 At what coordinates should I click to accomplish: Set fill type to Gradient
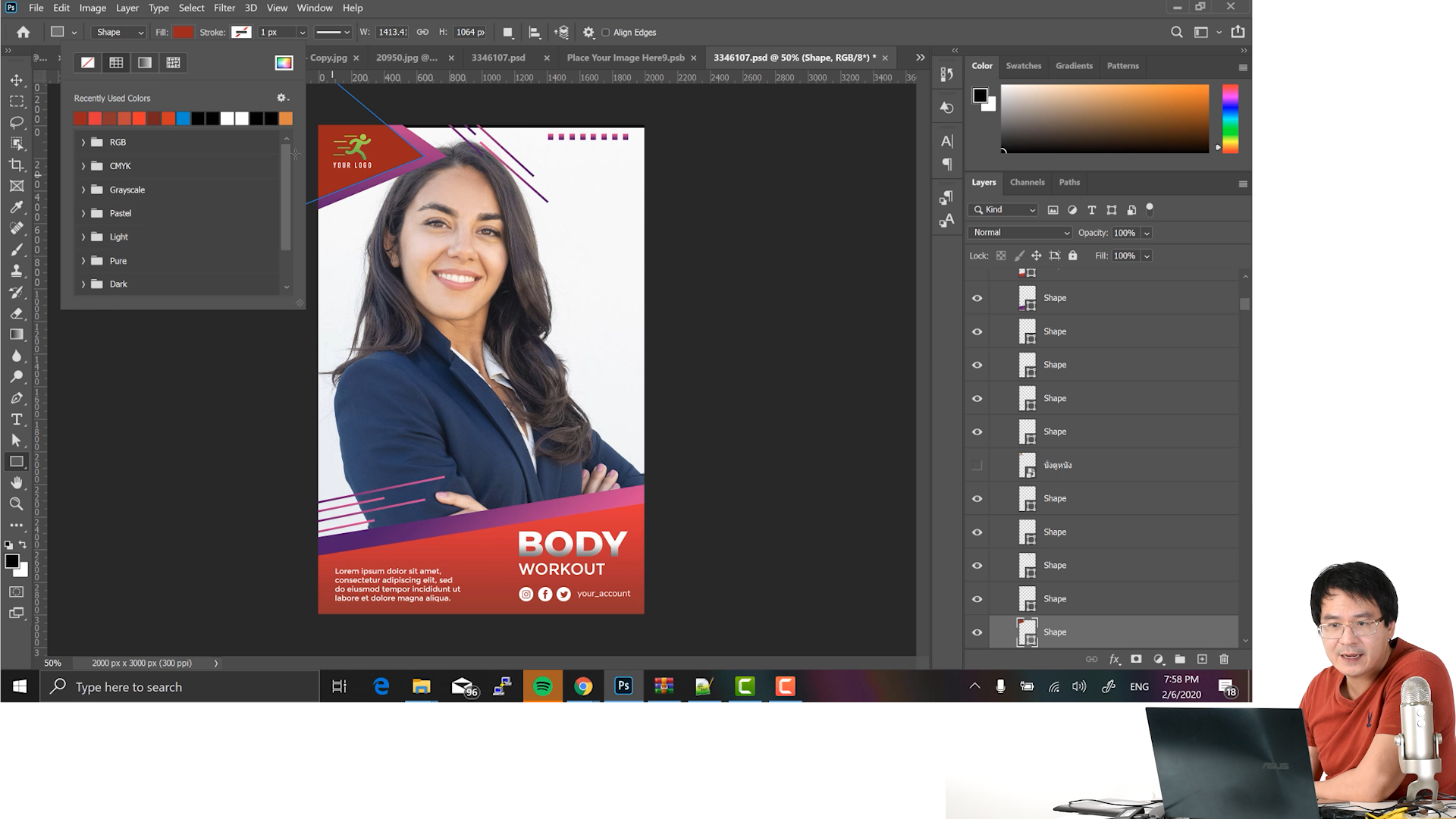(x=145, y=63)
